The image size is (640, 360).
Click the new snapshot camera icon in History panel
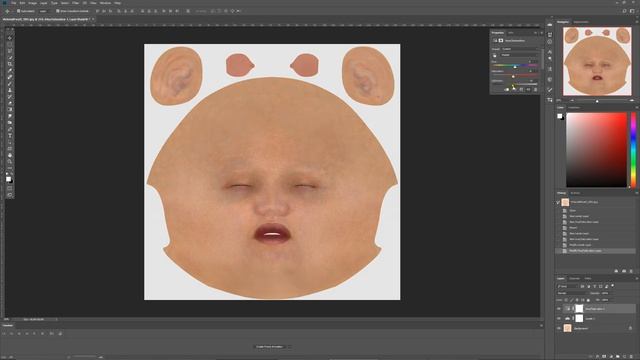click(x=624, y=271)
